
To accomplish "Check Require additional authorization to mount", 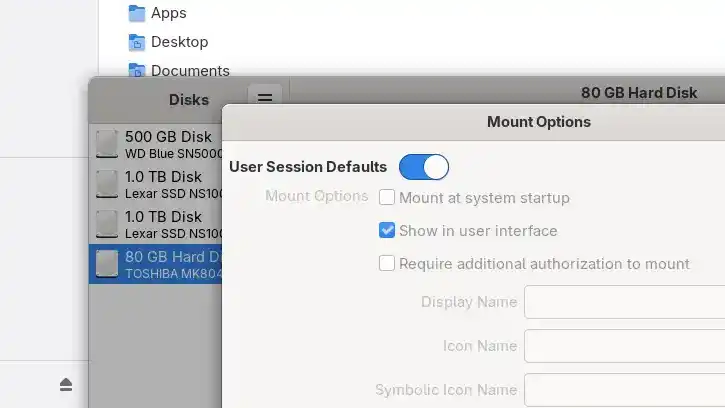I will coord(387,264).
